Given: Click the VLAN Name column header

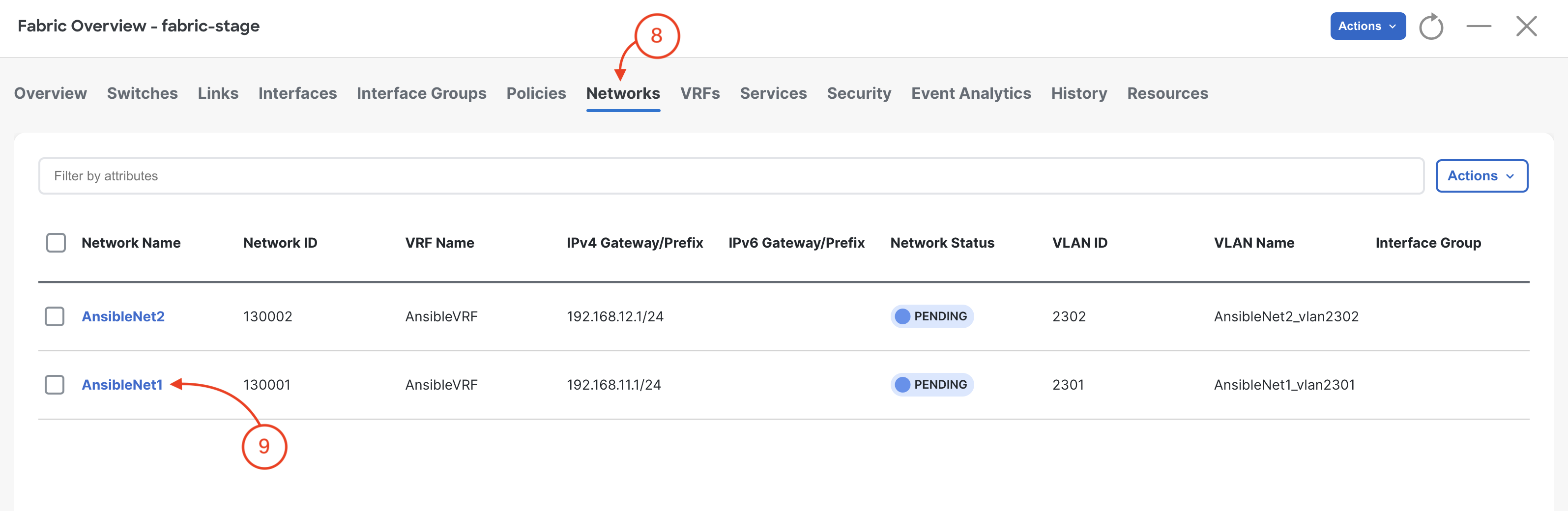Looking at the screenshot, I should 1254,243.
